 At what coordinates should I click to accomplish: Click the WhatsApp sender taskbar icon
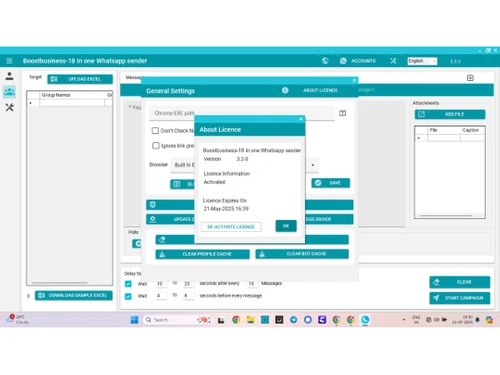[x=365, y=320]
